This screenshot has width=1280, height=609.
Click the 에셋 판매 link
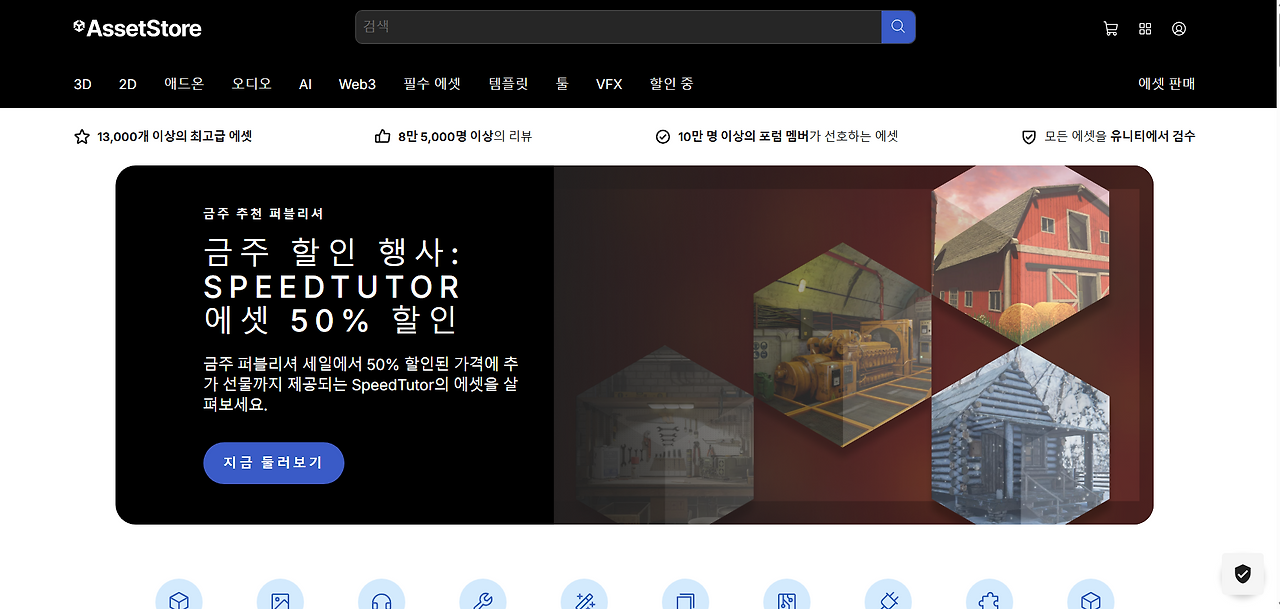(x=1166, y=84)
